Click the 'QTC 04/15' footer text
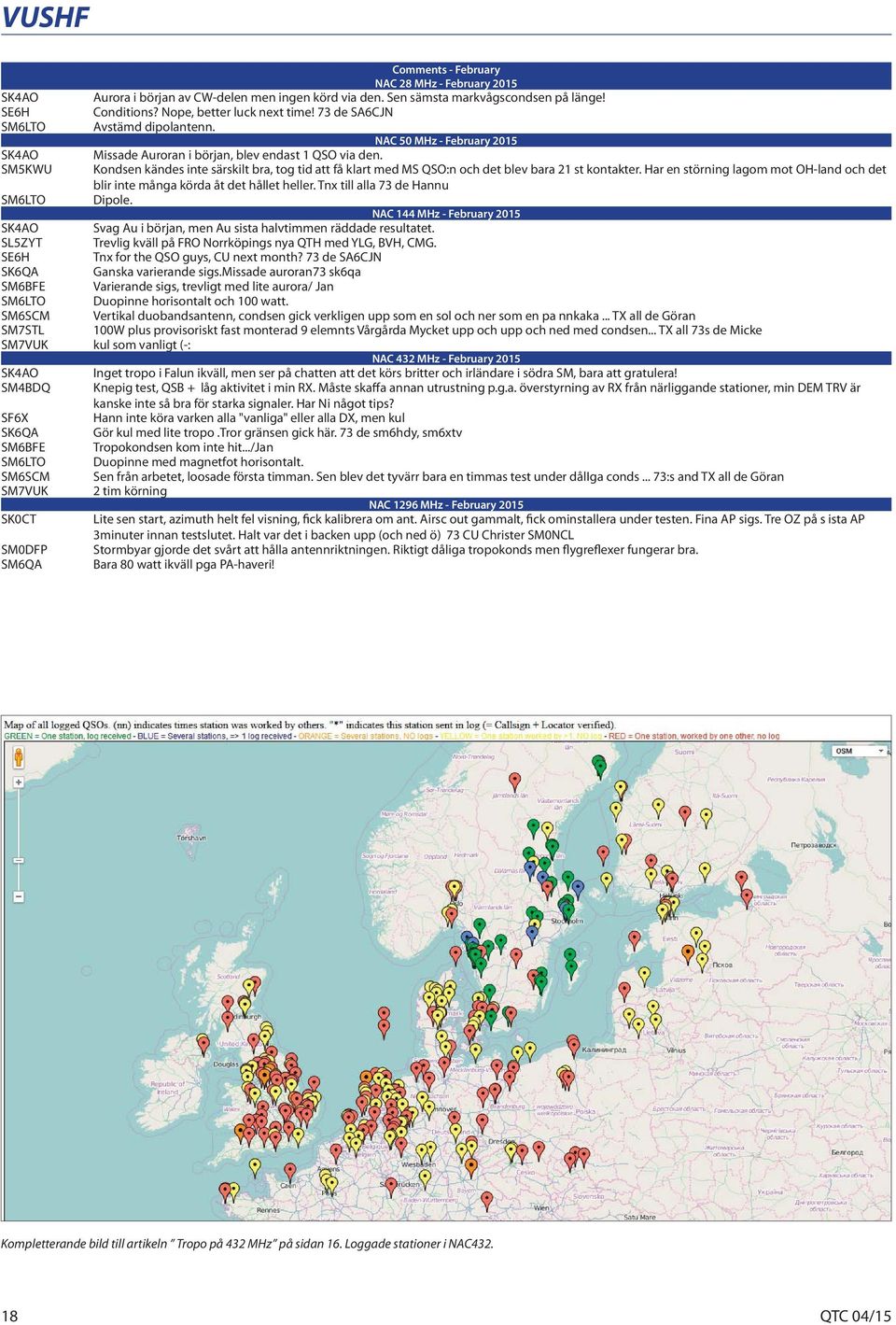 click(x=856, y=1315)
